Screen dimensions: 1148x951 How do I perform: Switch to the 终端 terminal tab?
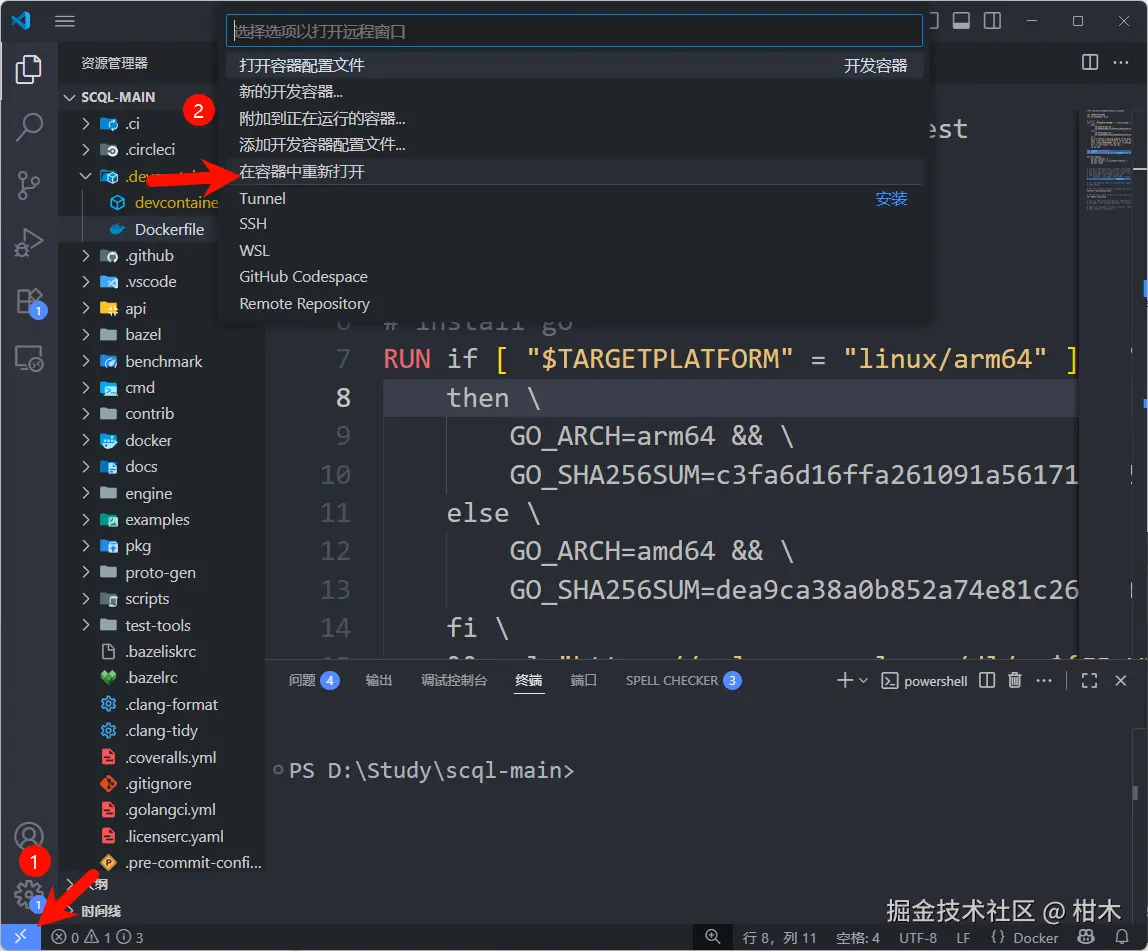click(x=529, y=680)
